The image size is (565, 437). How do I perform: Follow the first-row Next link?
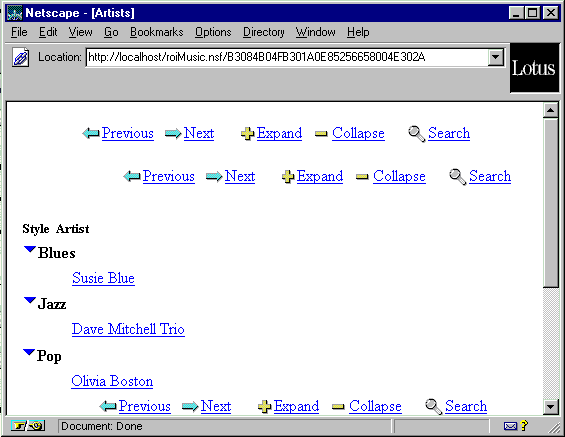tap(199, 133)
